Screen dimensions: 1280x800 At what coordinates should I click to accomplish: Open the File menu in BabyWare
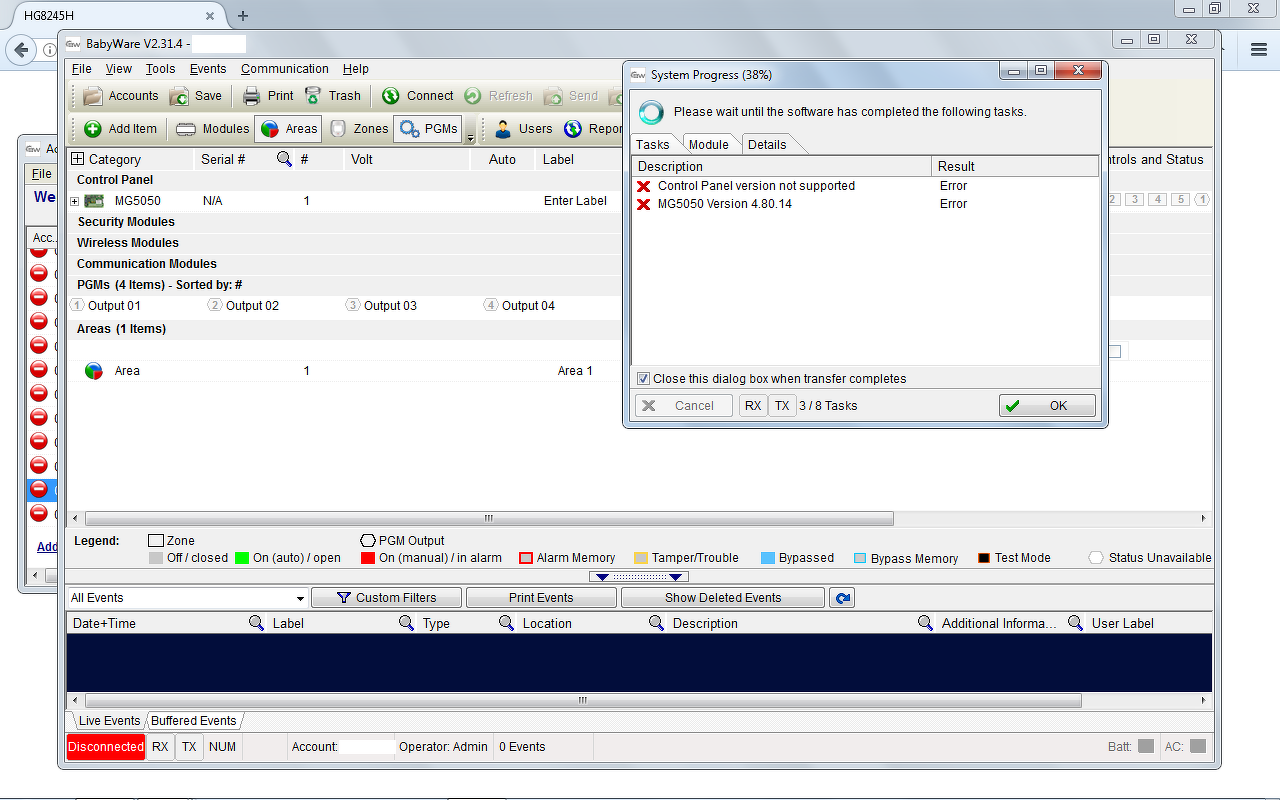pos(82,69)
